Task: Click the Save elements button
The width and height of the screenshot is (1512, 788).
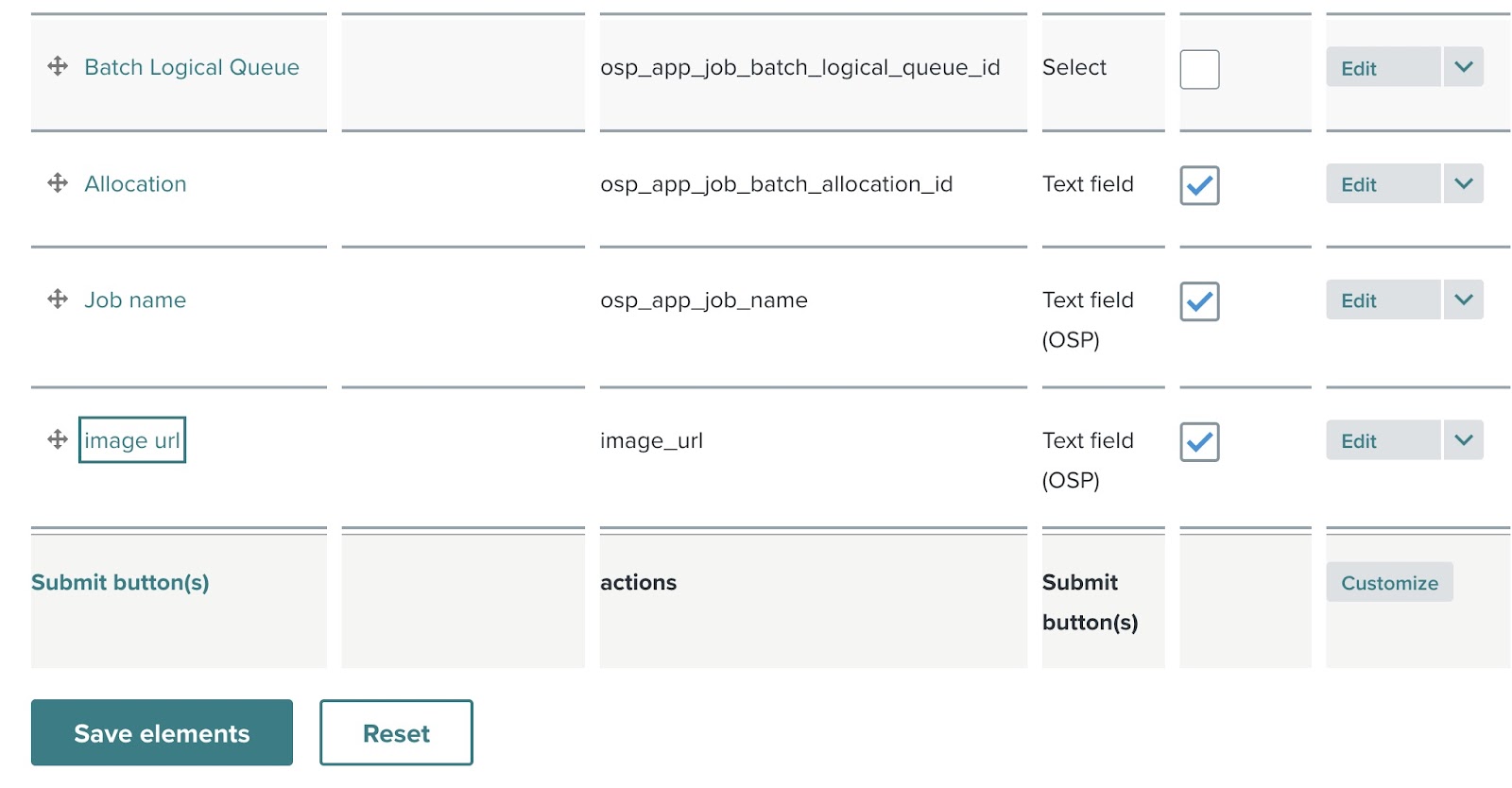Action: (162, 733)
